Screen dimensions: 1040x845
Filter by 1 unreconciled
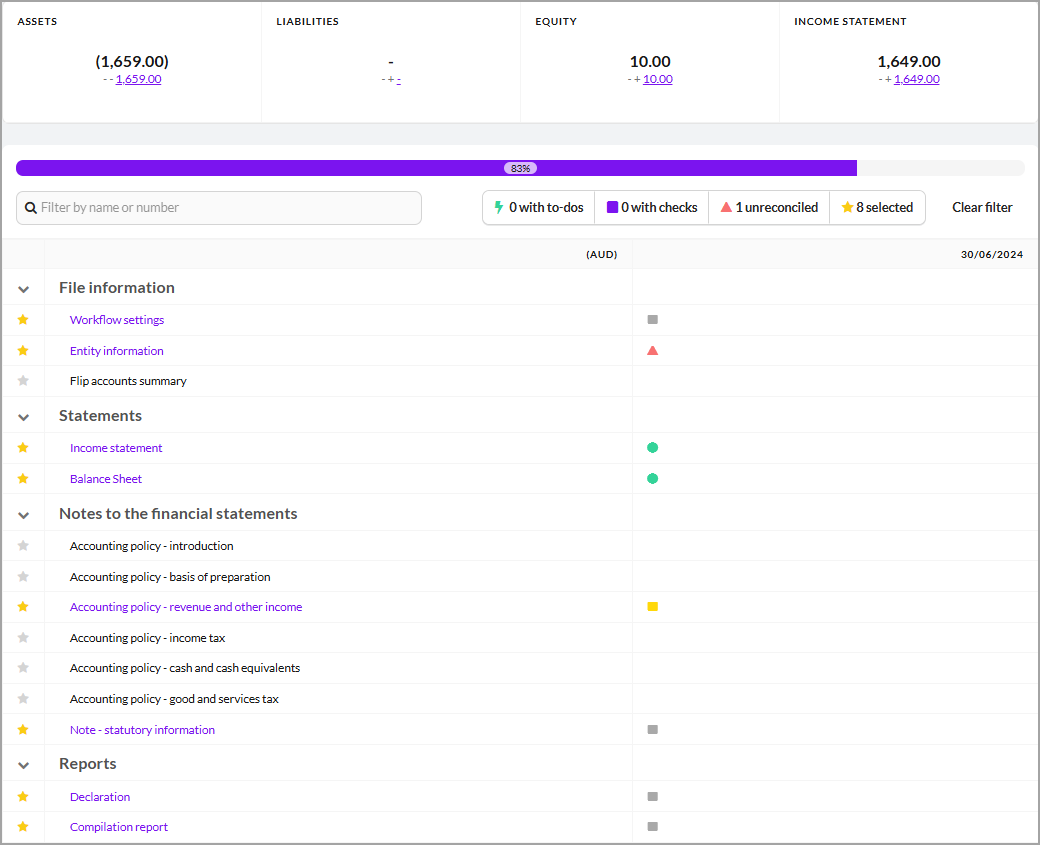point(769,208)
